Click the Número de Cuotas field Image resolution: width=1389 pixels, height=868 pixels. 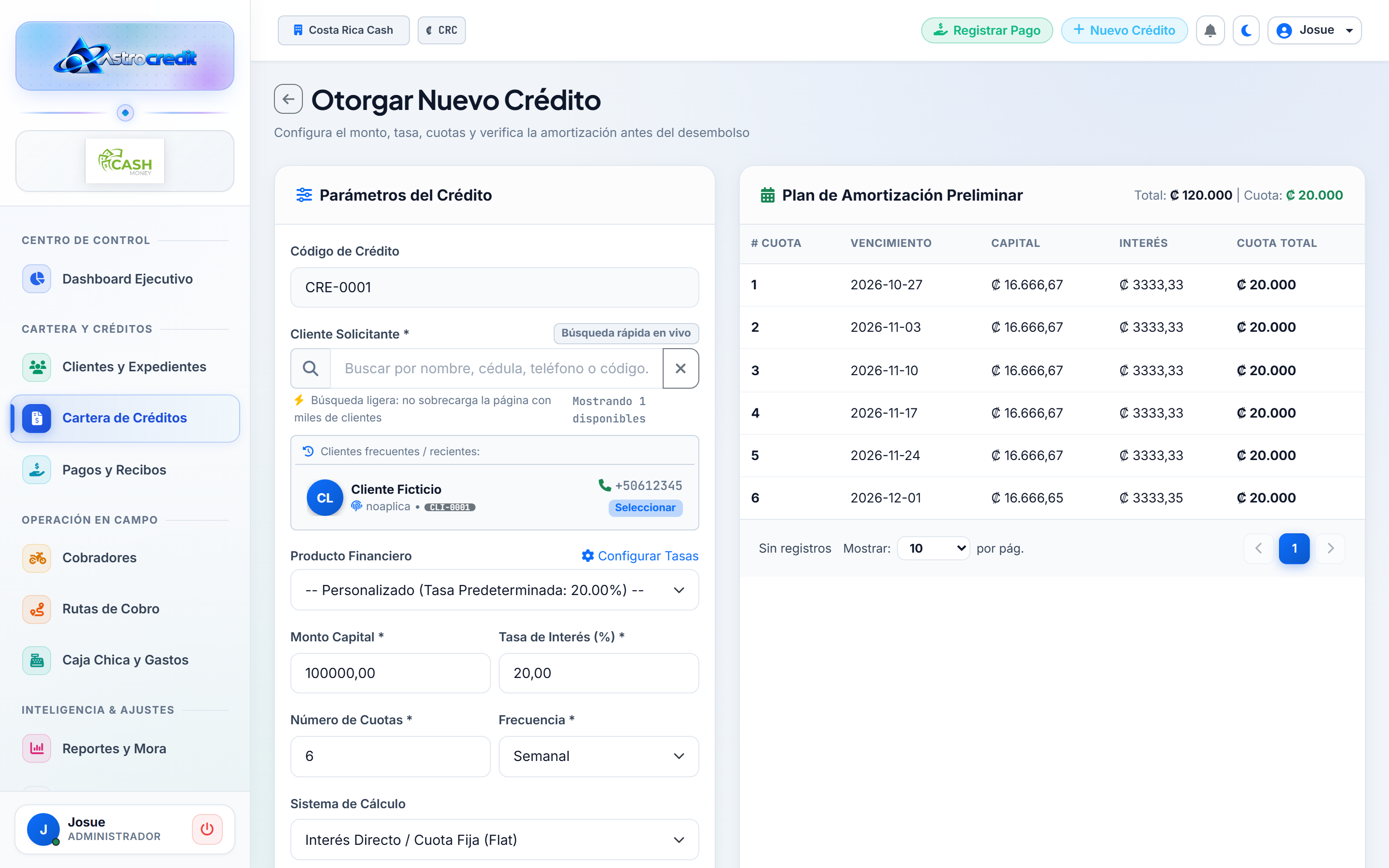point(390,756)
